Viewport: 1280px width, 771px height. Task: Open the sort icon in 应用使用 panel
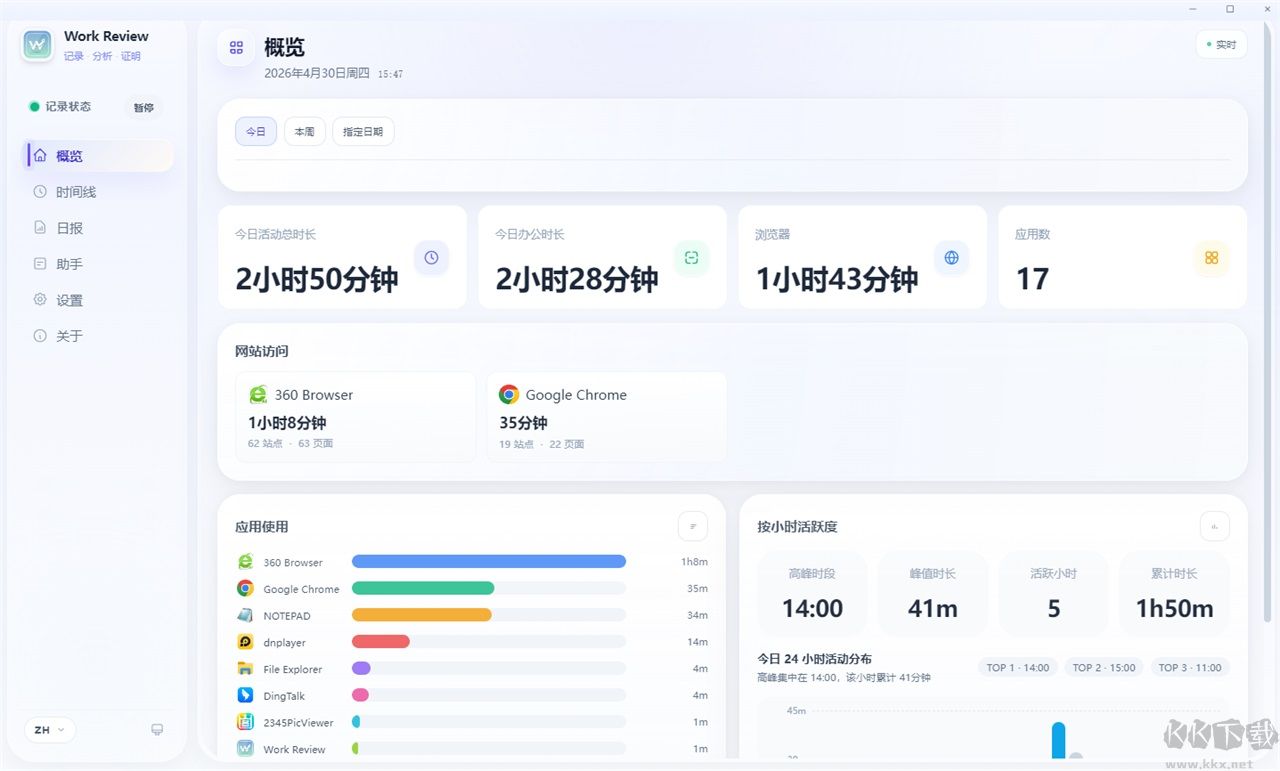[692, 526]
